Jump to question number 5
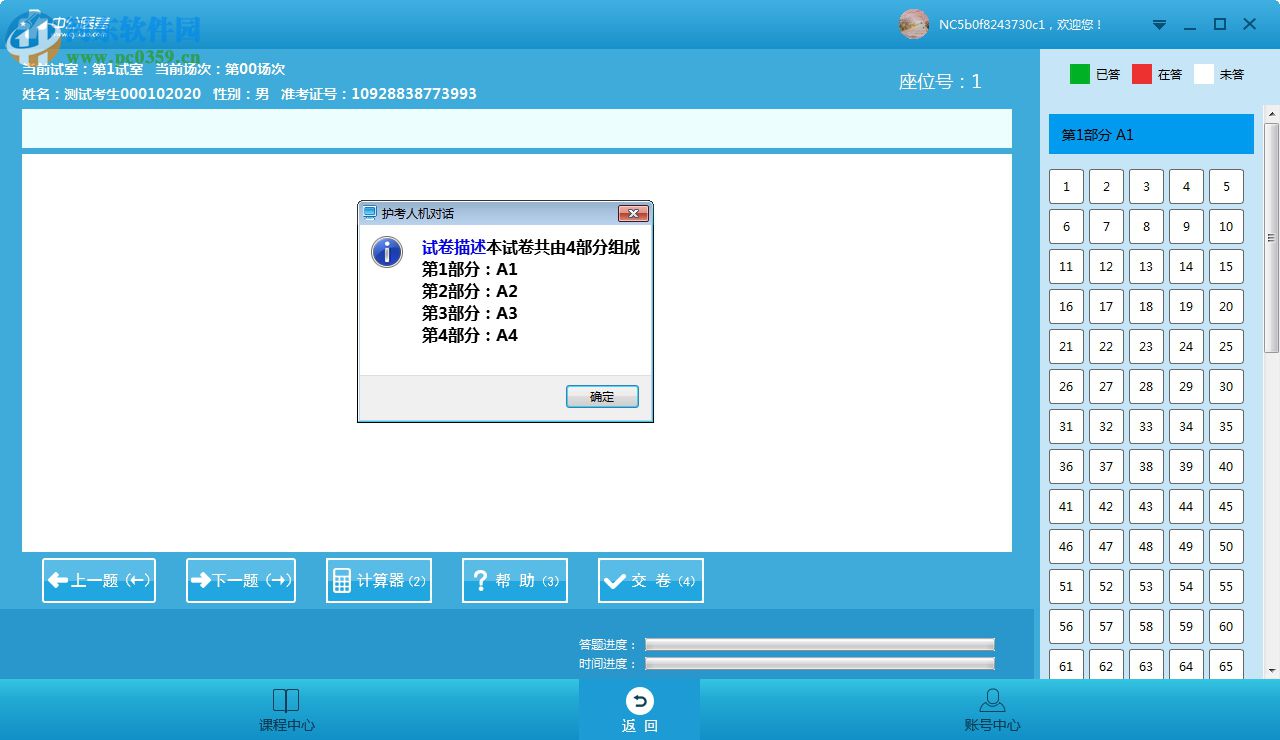The width and height of the screenshot is (1280, 740). tap(1226, 187)
